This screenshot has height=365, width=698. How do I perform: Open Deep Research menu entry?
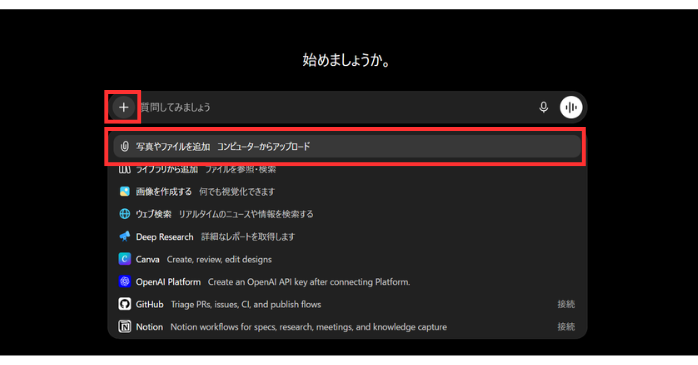click(x=347, y=236)
